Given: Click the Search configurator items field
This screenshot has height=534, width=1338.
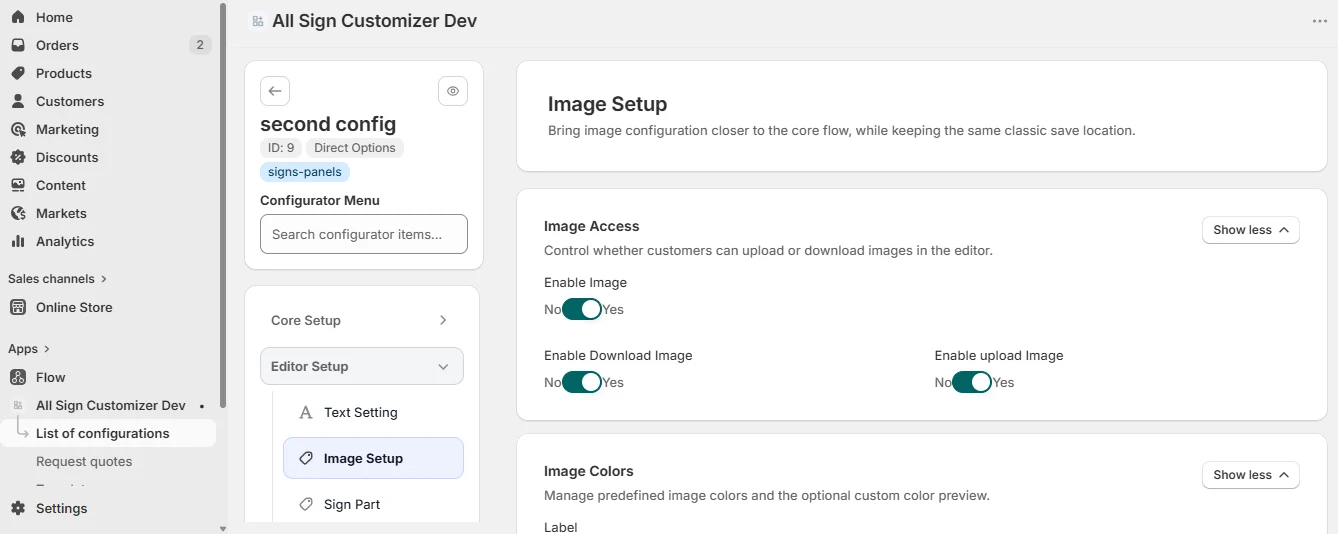Looking at the screenshot, I should coord(363,234).
